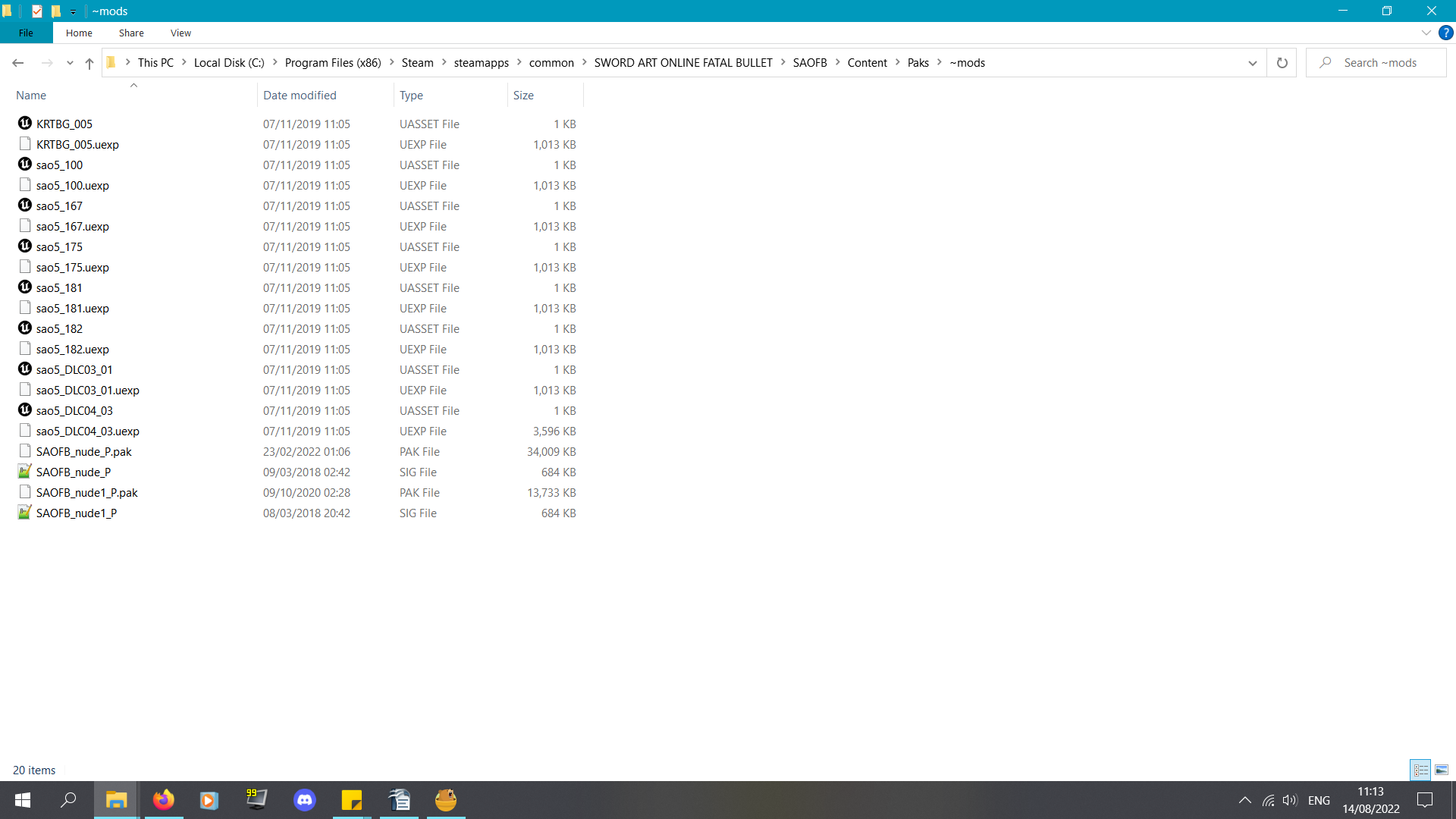Open Firefox from the taskbar

(x=163, y=800)
